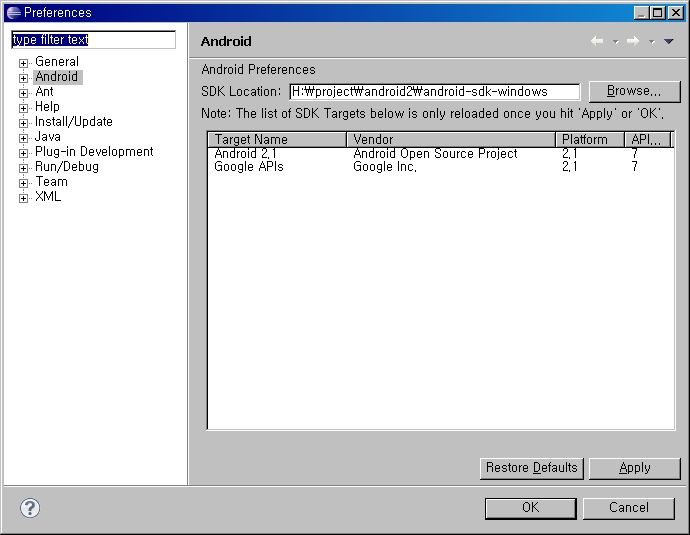
Task: Expand the Android tree node
Action: [x=23, y=78]
